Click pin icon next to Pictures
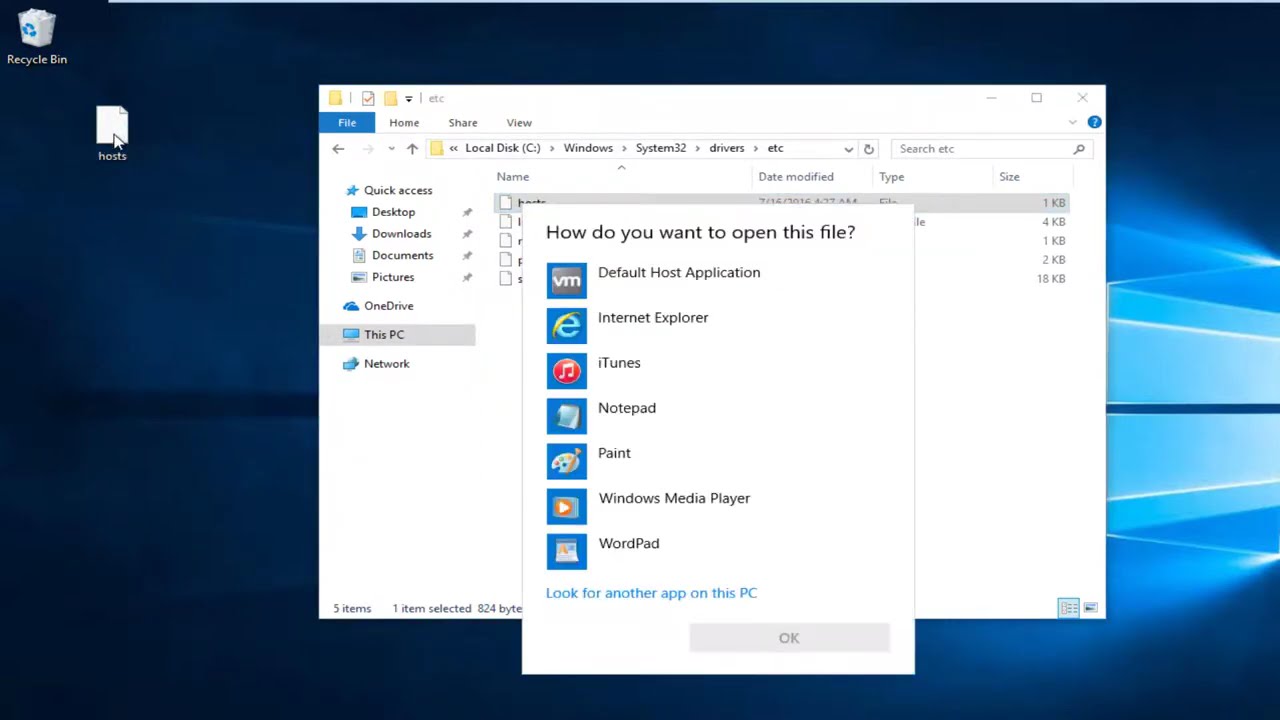Screen dimensions: 1280x720 click(467, 277)
